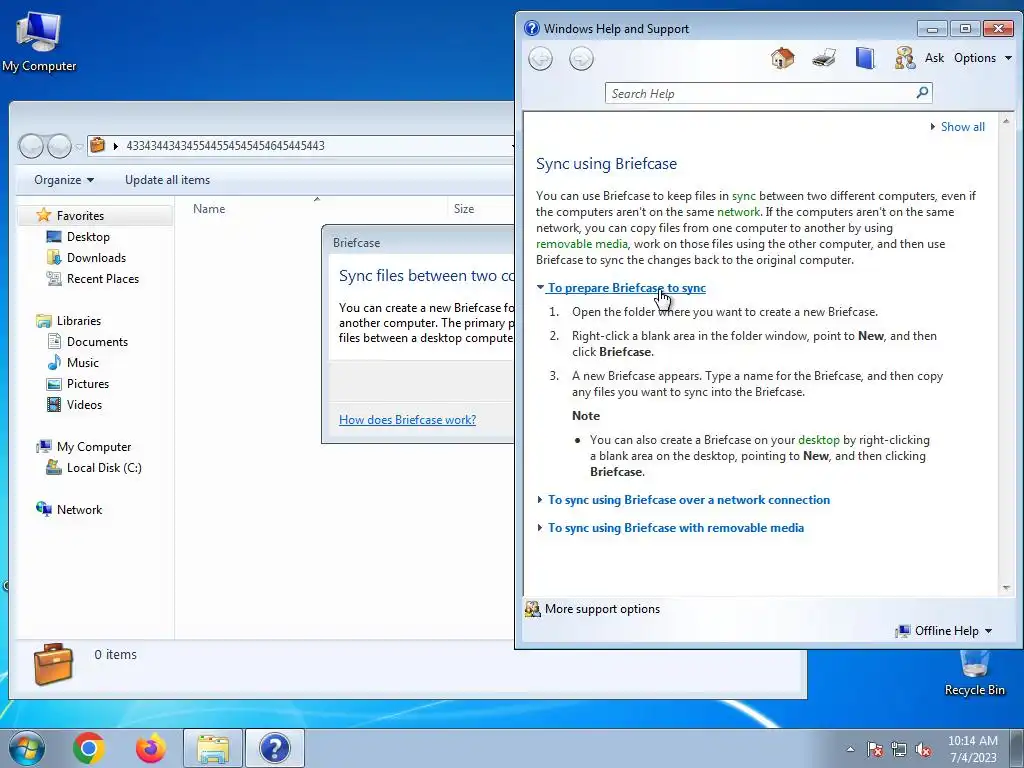Go forward in Help using forward arrow

[581, 59]
